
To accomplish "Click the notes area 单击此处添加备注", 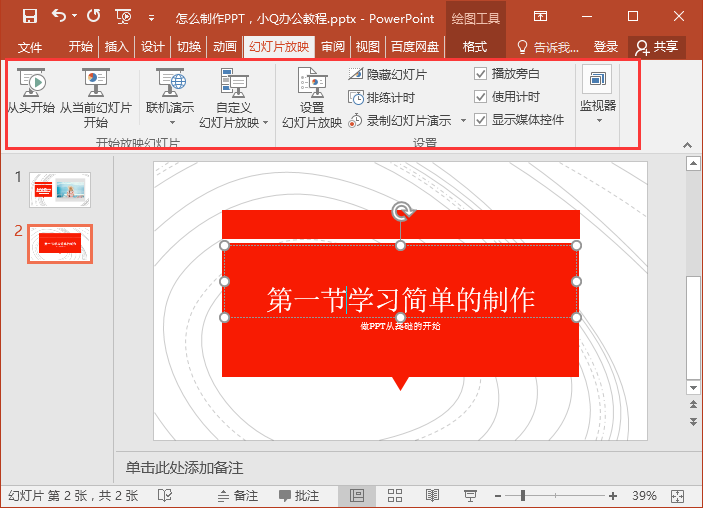I will point(184,468).
